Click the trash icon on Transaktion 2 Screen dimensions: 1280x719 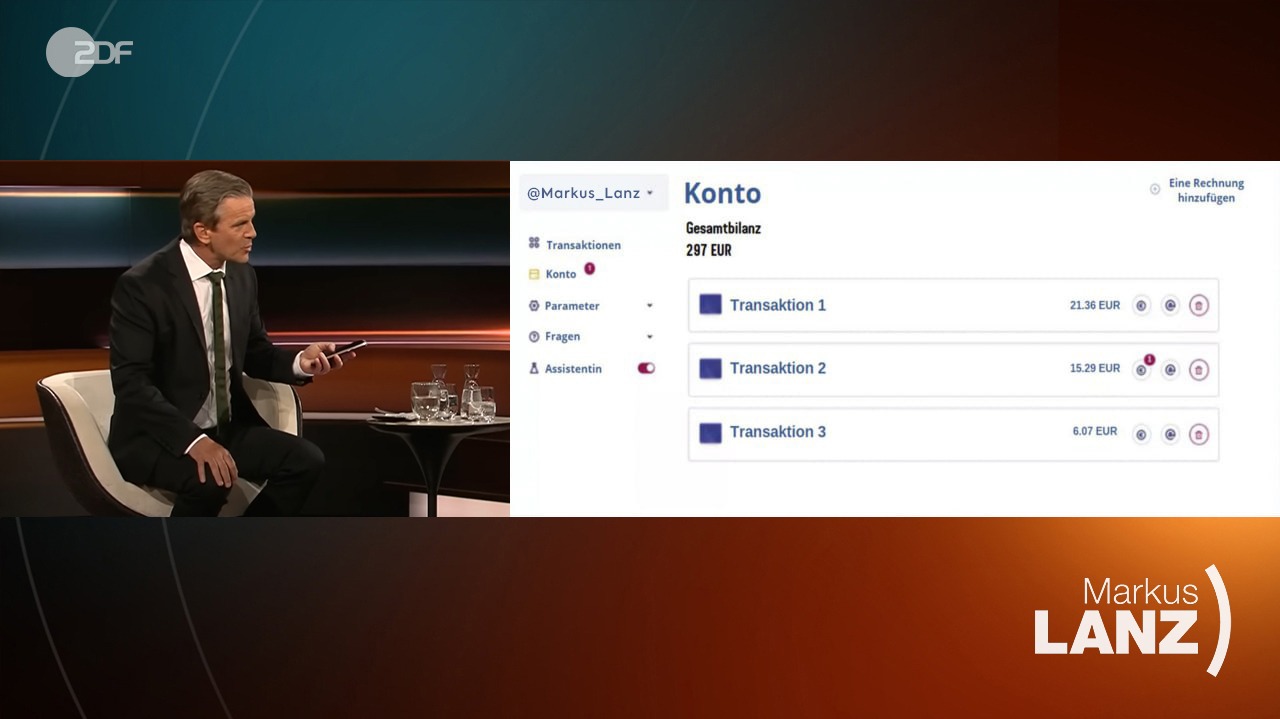tap(1198, 370)
